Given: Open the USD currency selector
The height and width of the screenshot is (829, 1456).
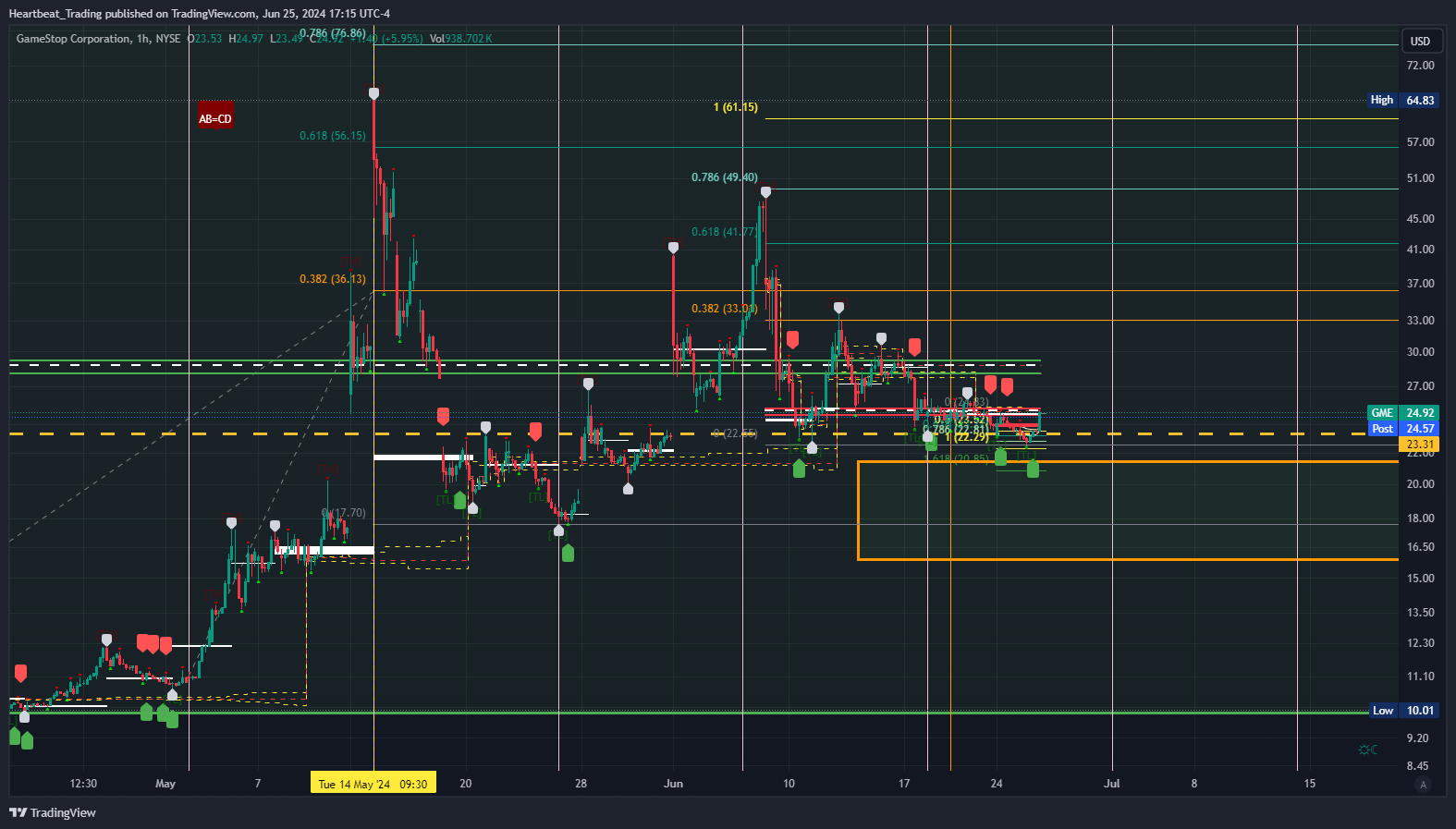Looking at the screenshot, I should pos(1420,41).
